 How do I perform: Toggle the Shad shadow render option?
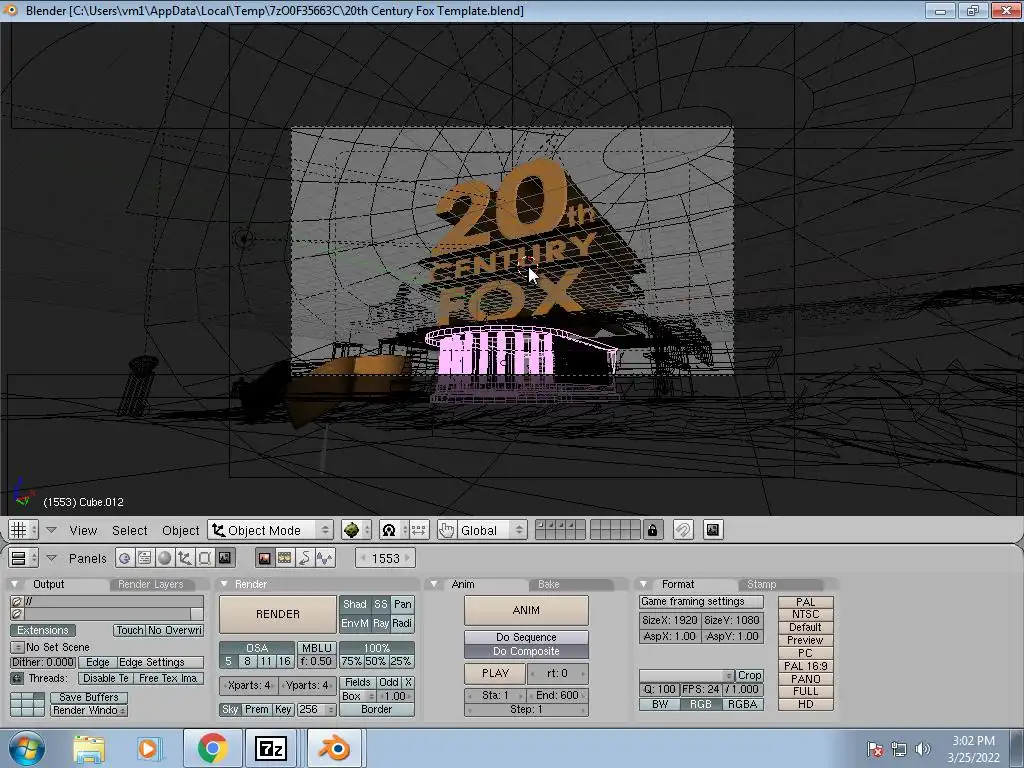click(x=355, y=604)
